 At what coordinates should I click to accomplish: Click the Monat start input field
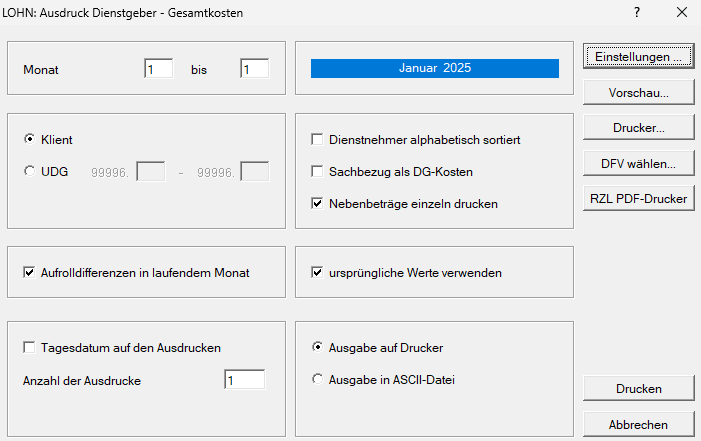(159, 69)
